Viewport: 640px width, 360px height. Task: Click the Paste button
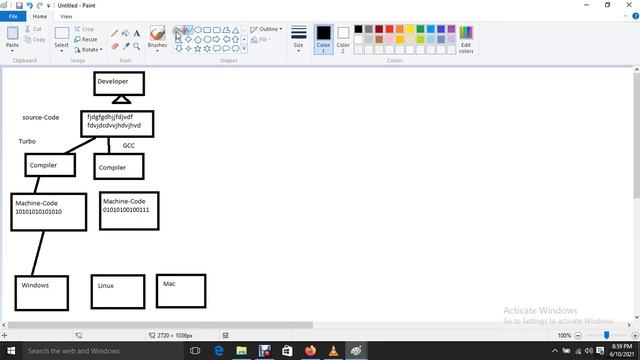point(12,39)
